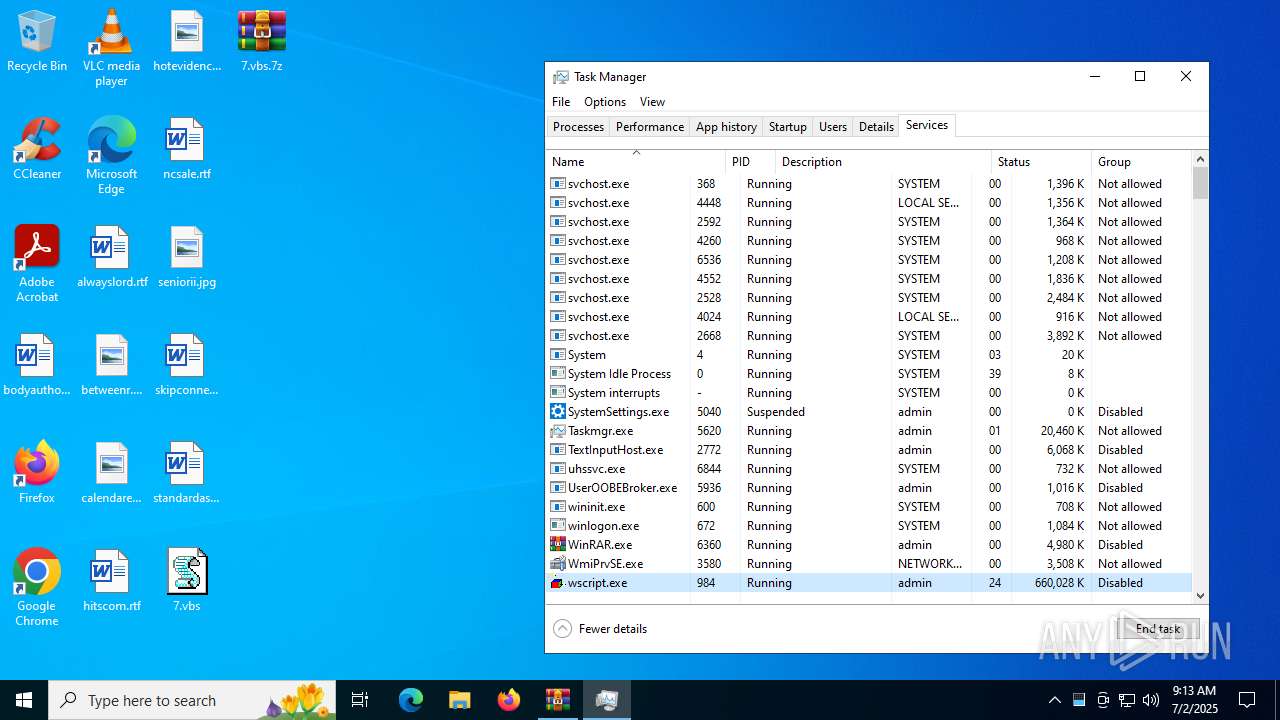The image size is (1280, 720).
Task: Select the Taskmgr.exe process row
Action: click(x=868, y=431)
